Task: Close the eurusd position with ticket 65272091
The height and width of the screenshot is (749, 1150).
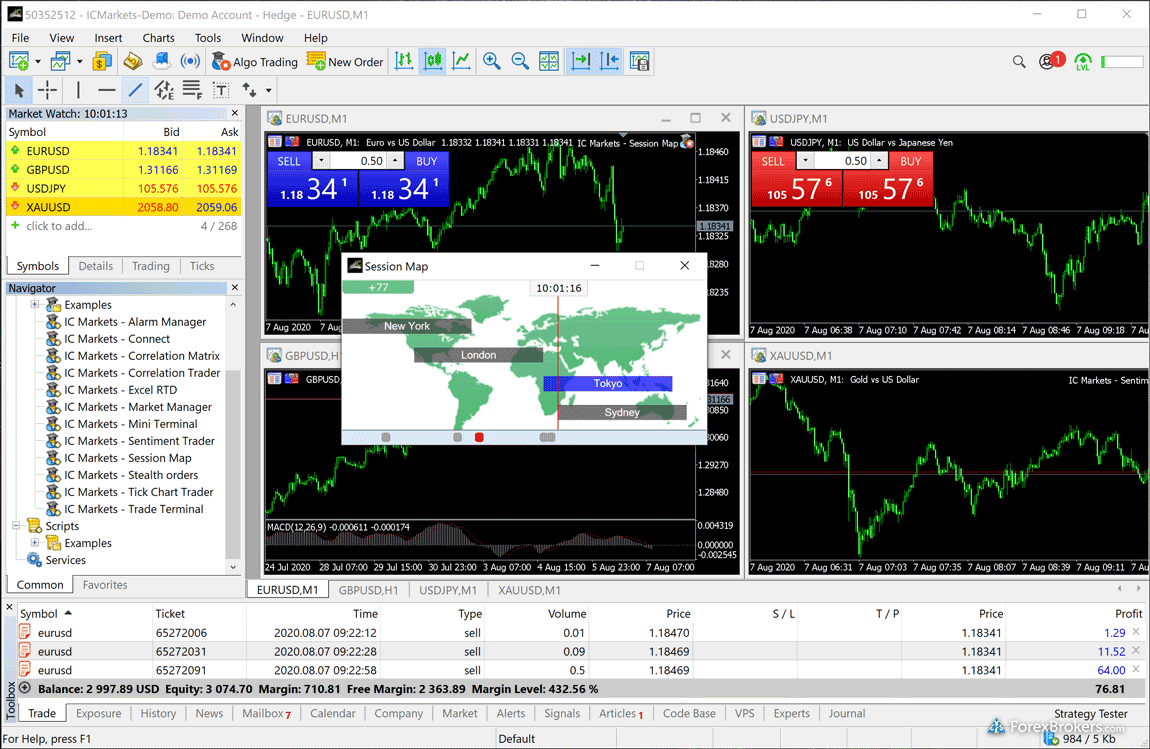Action: [1136, 670]
